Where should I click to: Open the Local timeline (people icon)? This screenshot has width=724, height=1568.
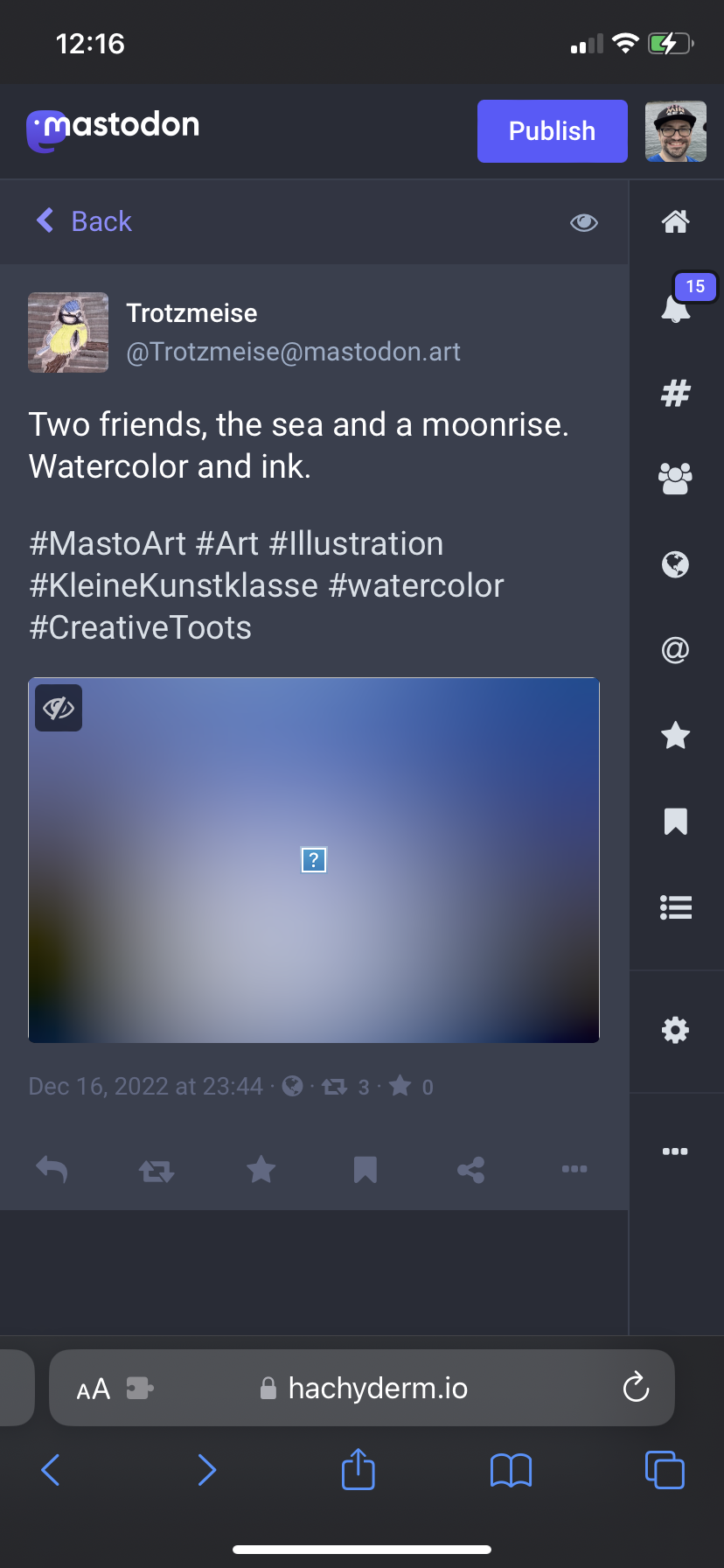[x=675, y=478]
